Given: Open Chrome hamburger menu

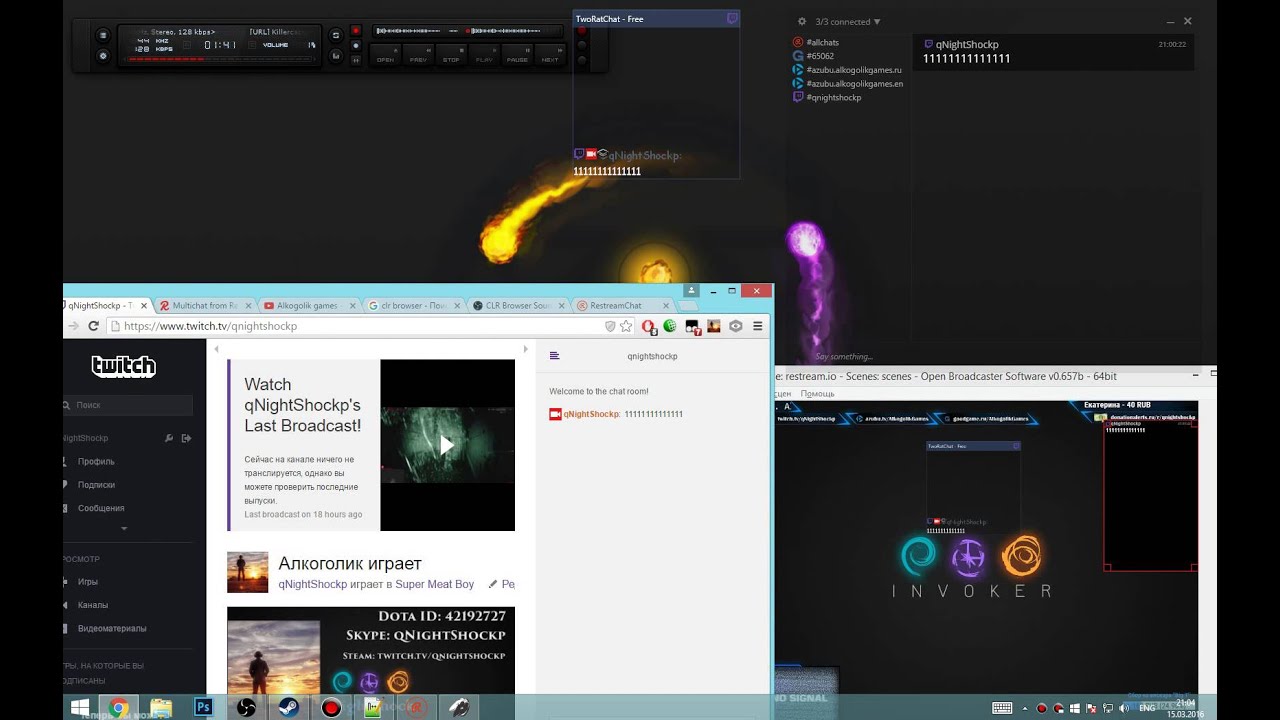Looking at the screenshot, I should tap(758, 326).
